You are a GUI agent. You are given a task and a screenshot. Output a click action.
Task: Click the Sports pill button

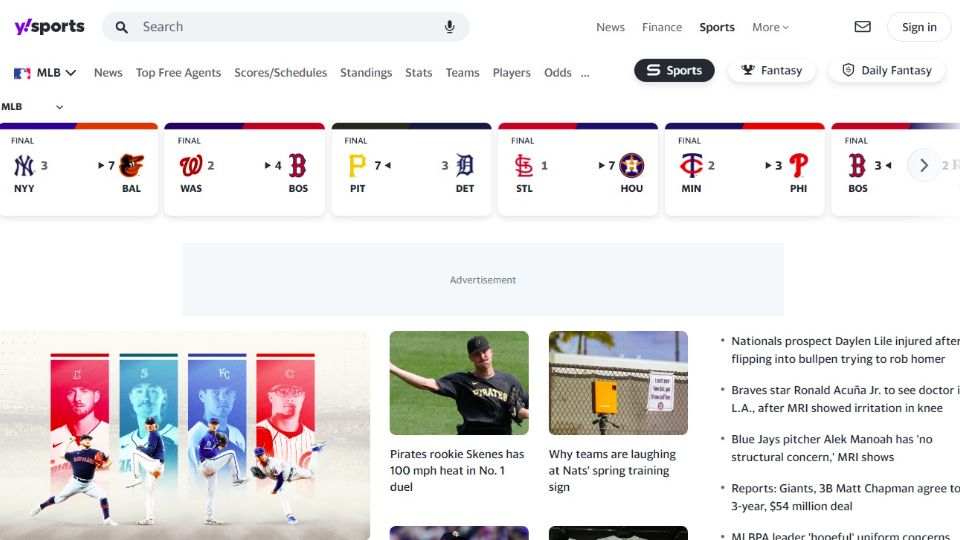tap(674, 70)
